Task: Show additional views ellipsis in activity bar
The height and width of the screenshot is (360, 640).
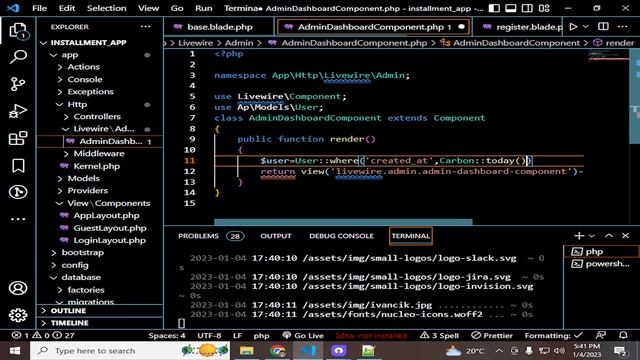Action: point(18,219)
